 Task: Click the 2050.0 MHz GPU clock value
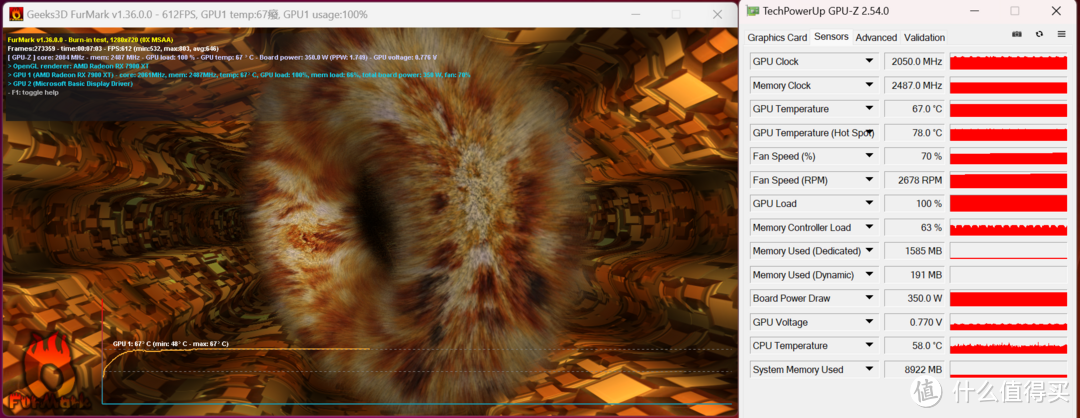click(x=914, y=61)
